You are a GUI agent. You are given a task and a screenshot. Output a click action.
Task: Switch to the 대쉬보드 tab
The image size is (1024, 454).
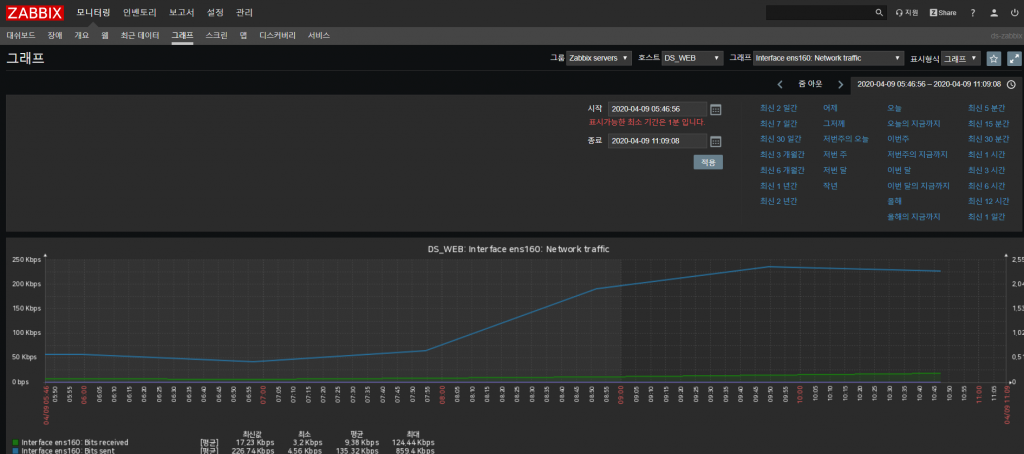click(21, 35)
